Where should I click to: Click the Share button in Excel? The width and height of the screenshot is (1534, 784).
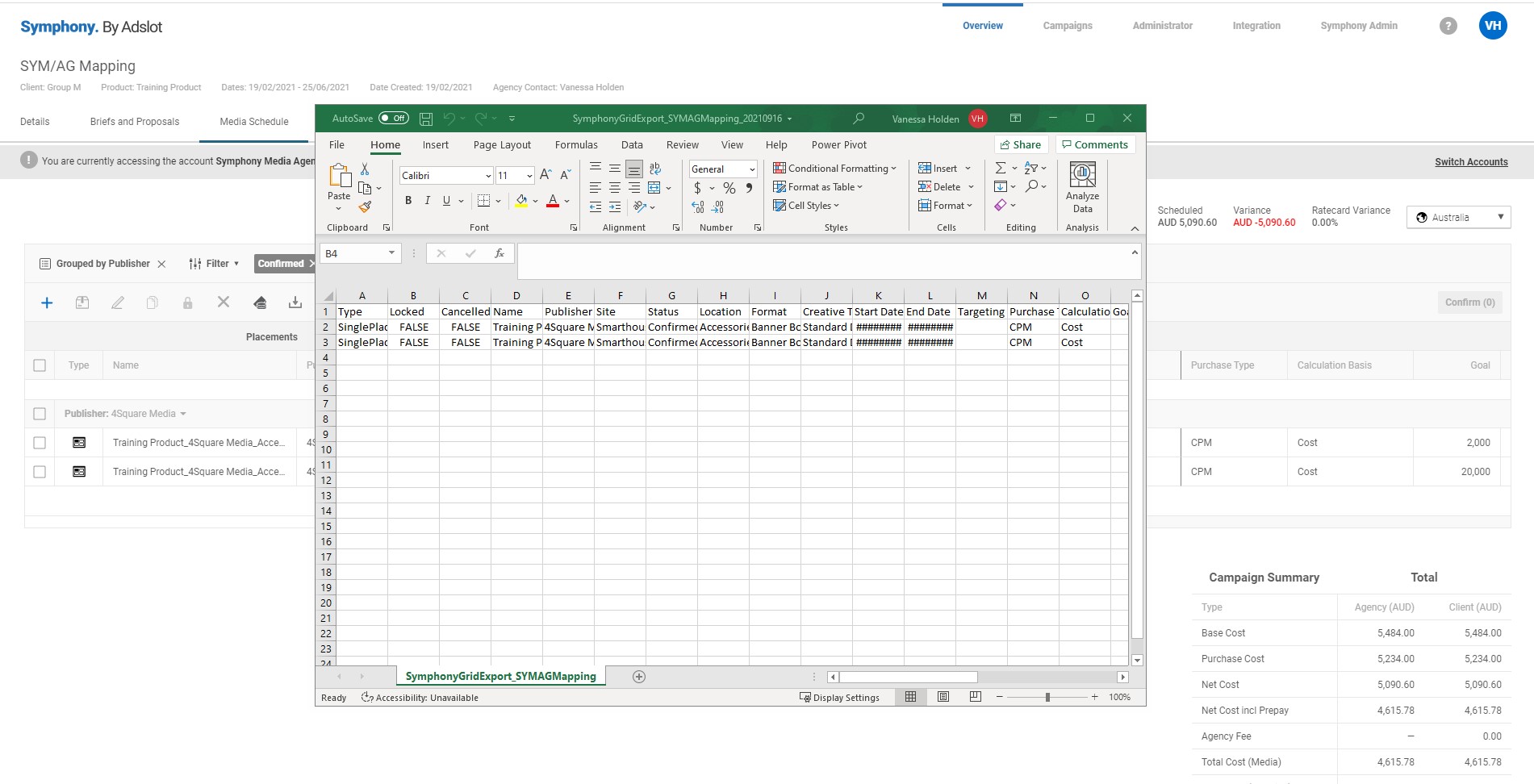click(1021, 145)
